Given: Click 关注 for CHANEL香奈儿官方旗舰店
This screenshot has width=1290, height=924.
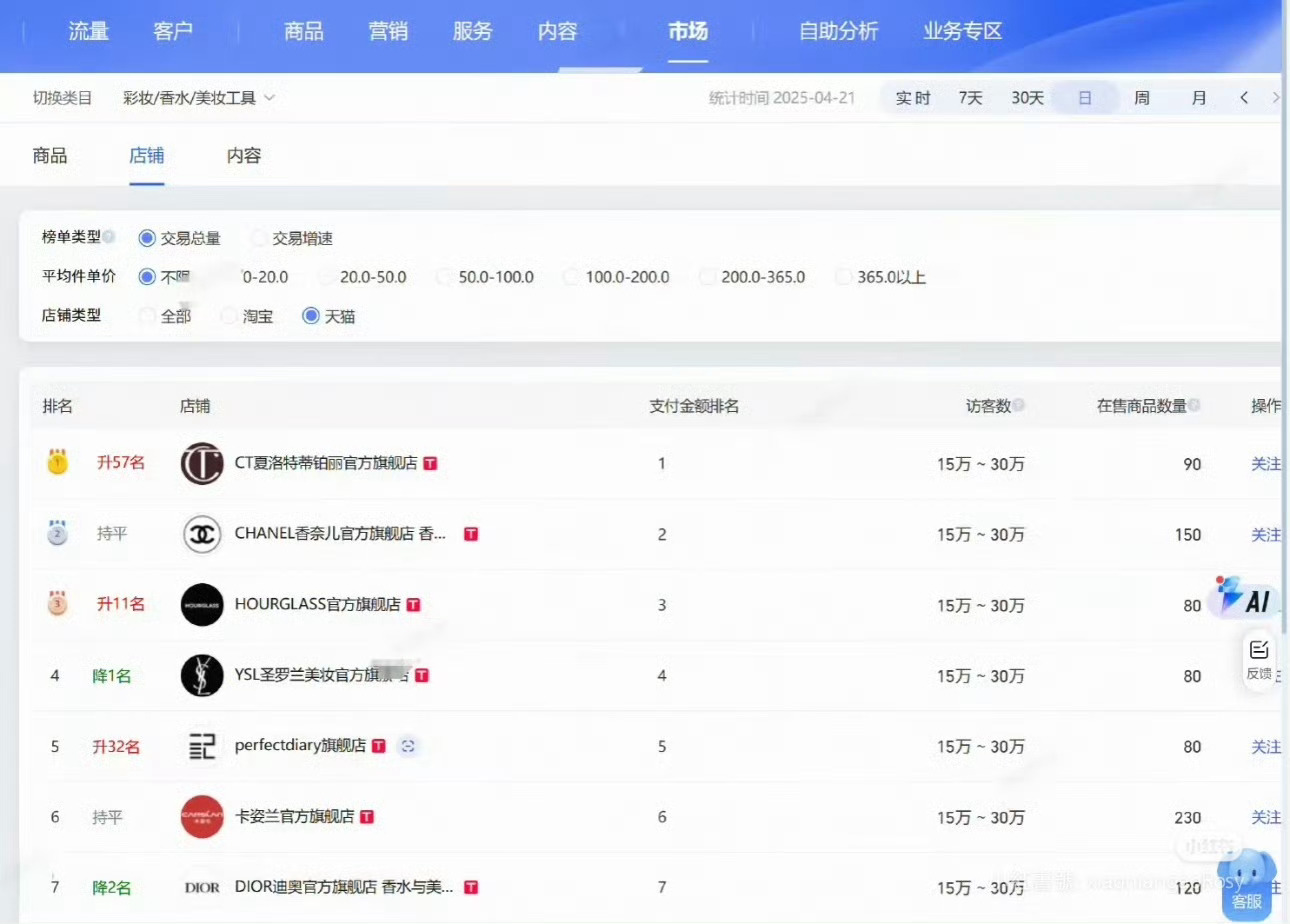Looking at the screenshot, I should pos(1266,534).
